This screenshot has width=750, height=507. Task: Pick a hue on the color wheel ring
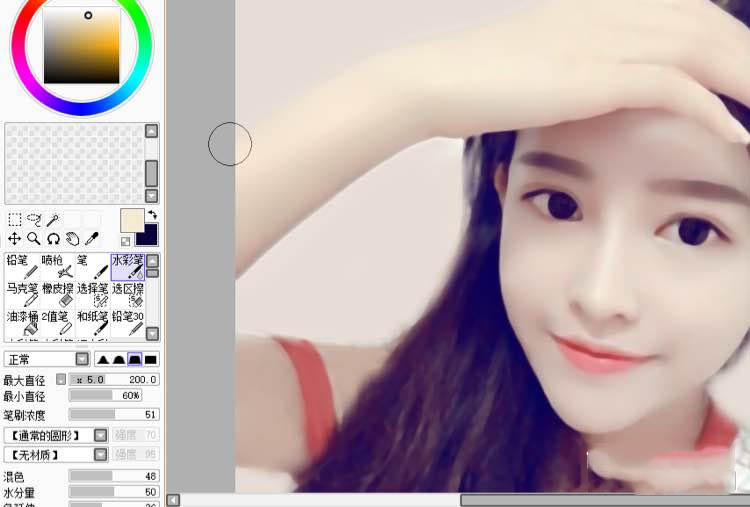(82, 109)
